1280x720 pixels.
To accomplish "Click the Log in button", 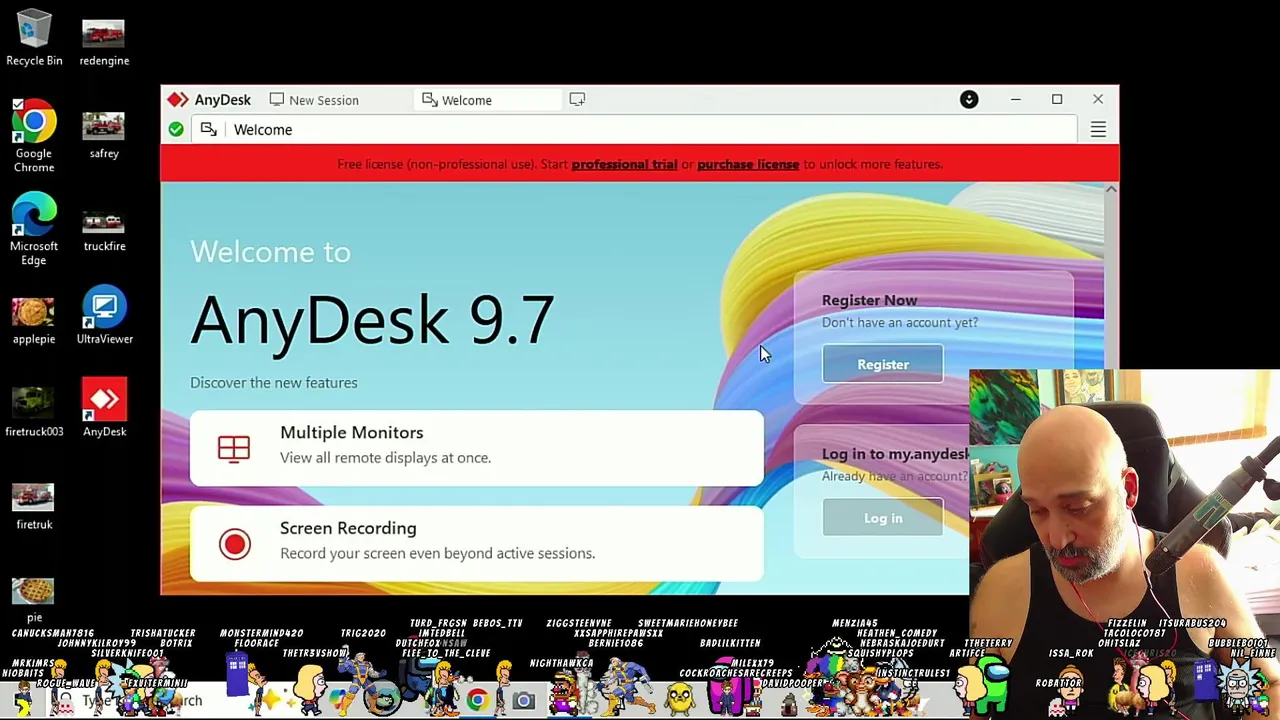I will pos(882,518).
